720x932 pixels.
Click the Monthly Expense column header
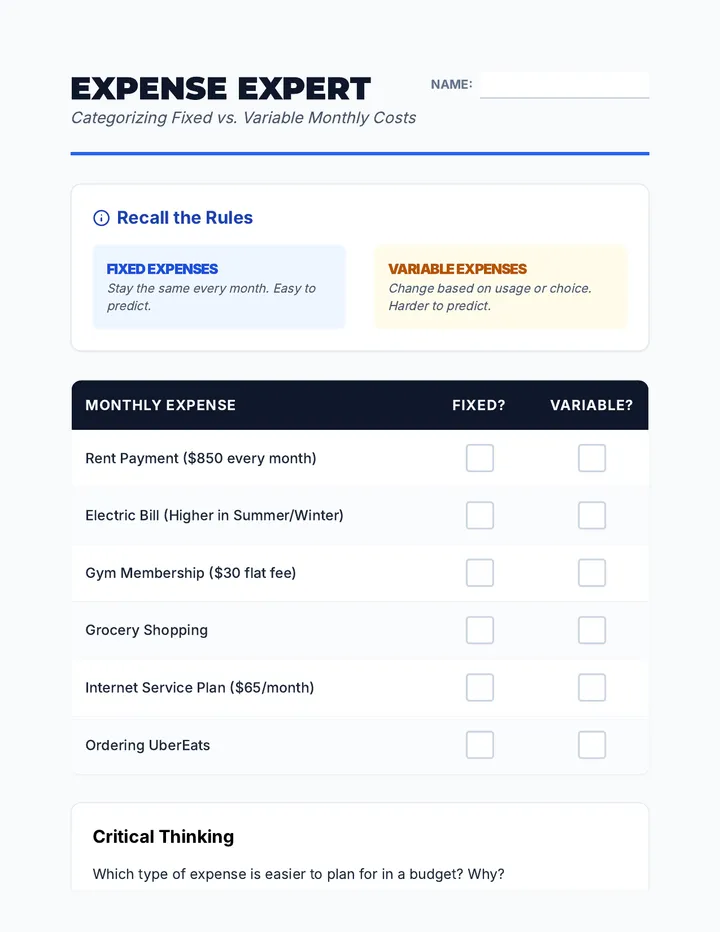pyautogui.click(x=161, y=405)
